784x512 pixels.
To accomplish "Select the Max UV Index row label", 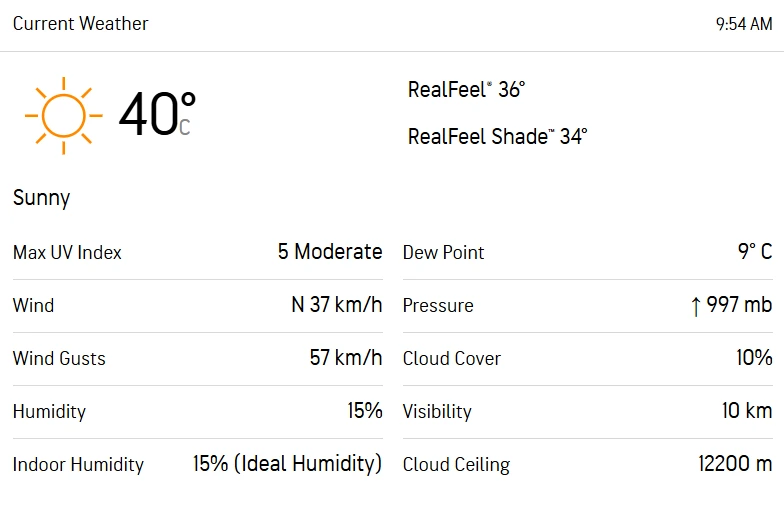I will (67, 253).
